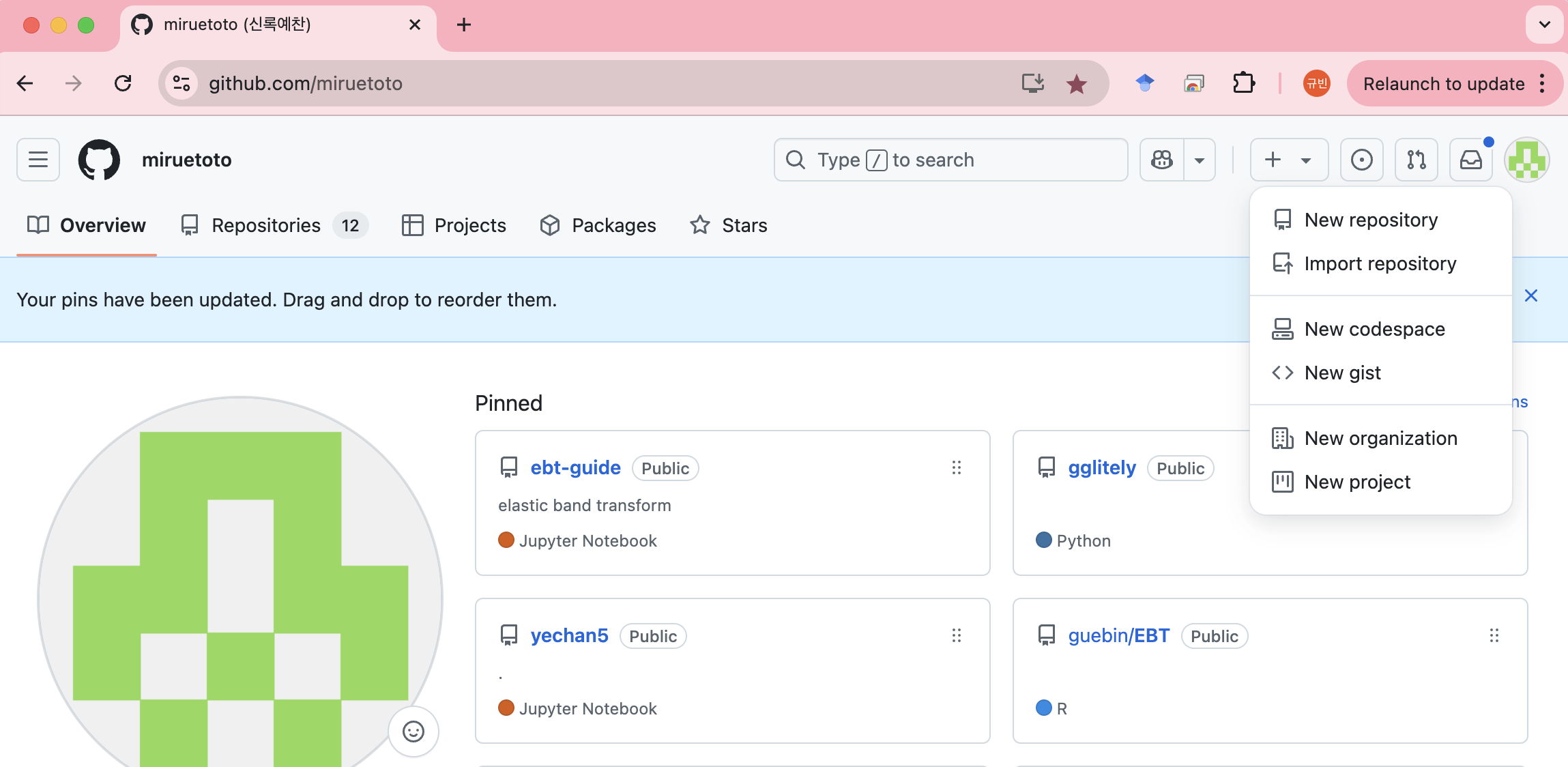Collapse the create new plus dropdown

coord(1288,160)
